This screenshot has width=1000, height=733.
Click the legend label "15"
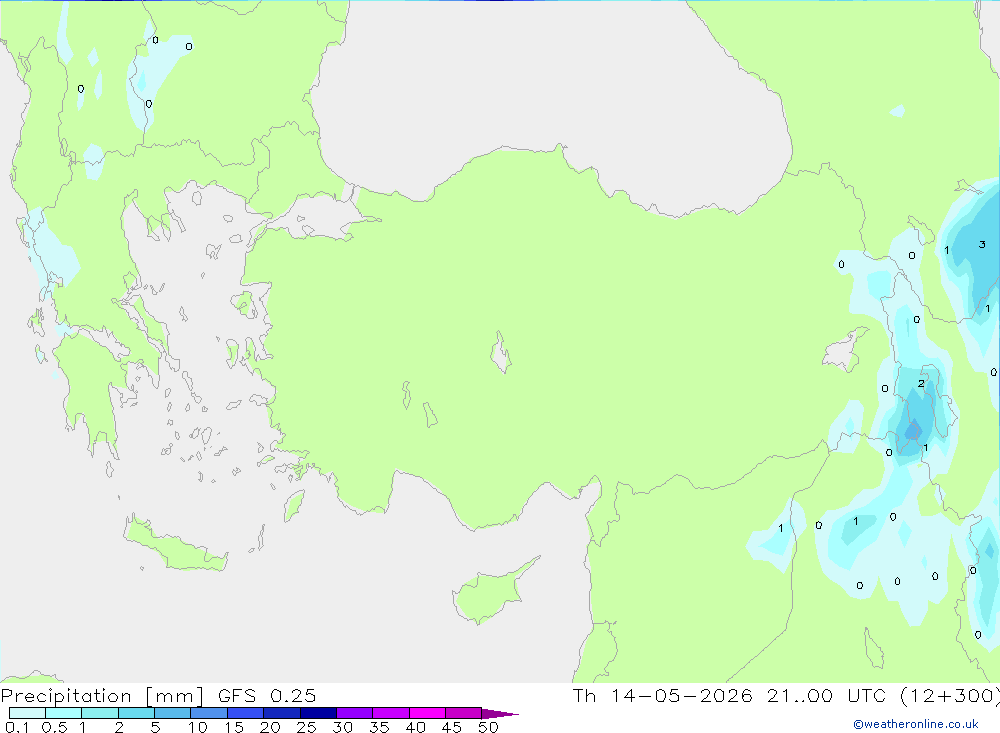coord(234,727)
